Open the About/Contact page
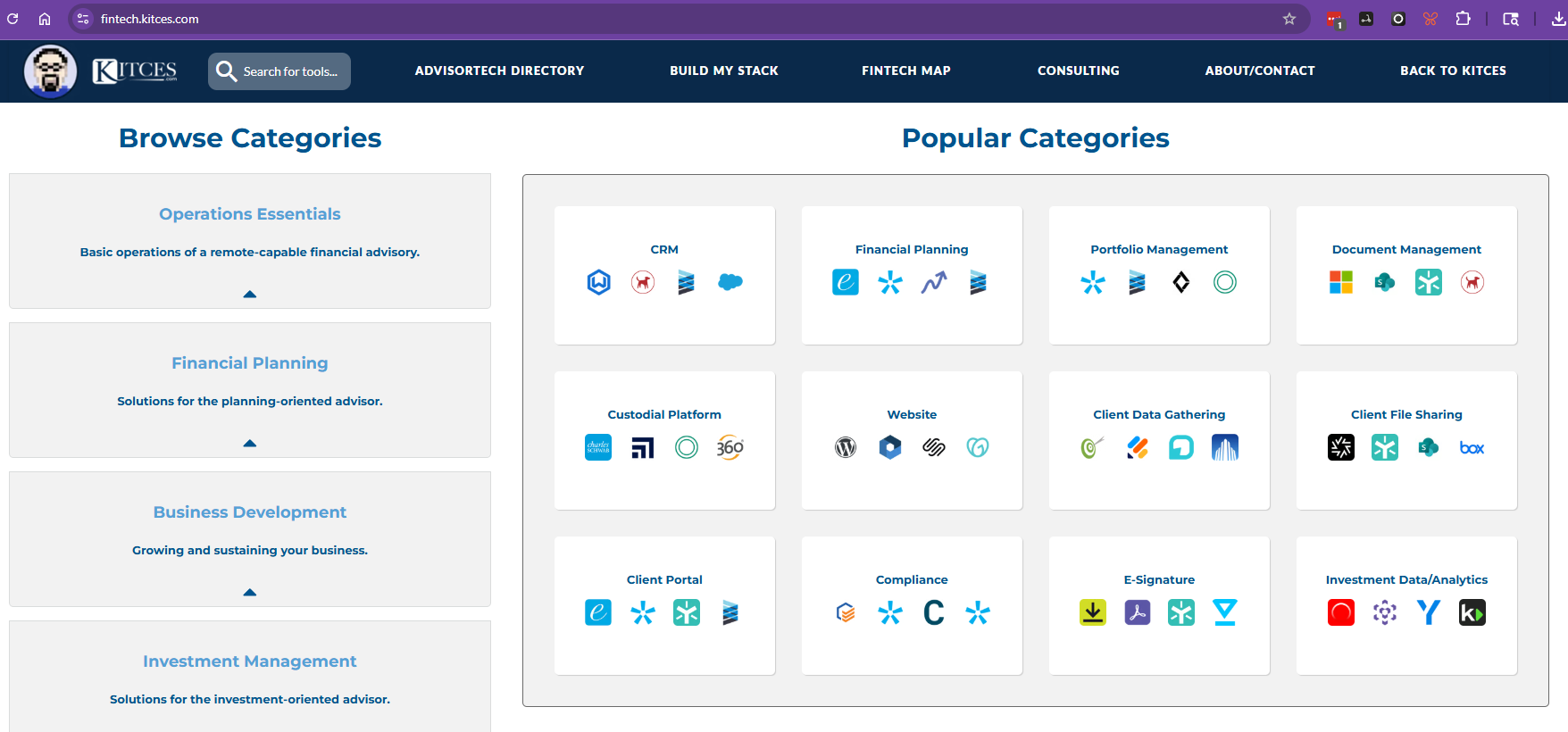This screenshot has width=1568, height=732. 1260,71
